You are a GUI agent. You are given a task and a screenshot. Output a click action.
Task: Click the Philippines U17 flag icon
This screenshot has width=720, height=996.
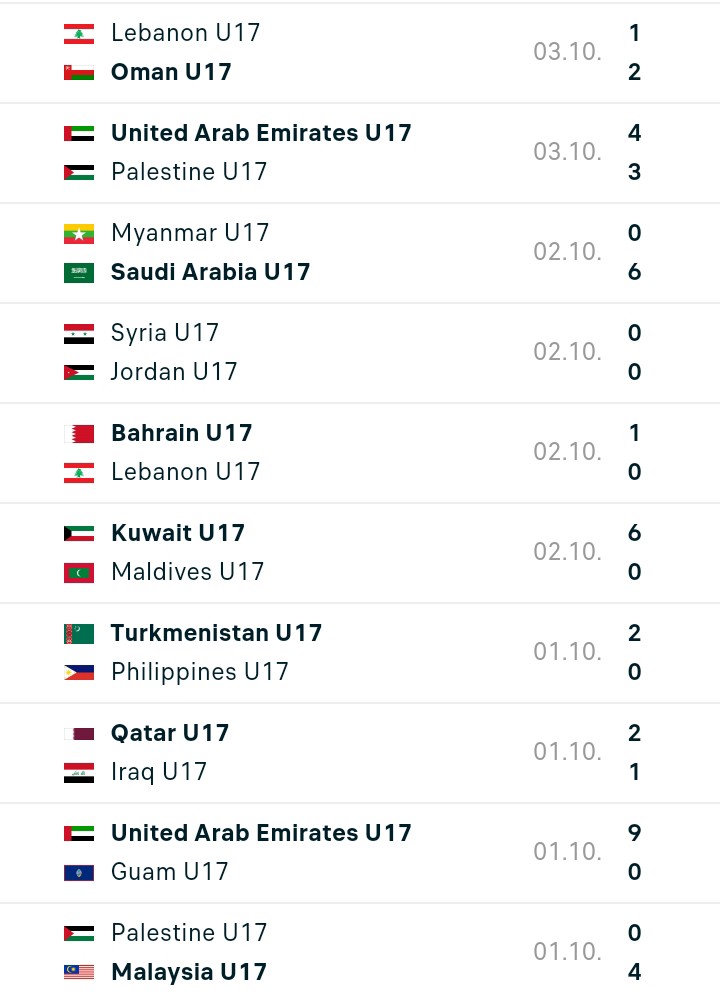click(x=79, y=673)
